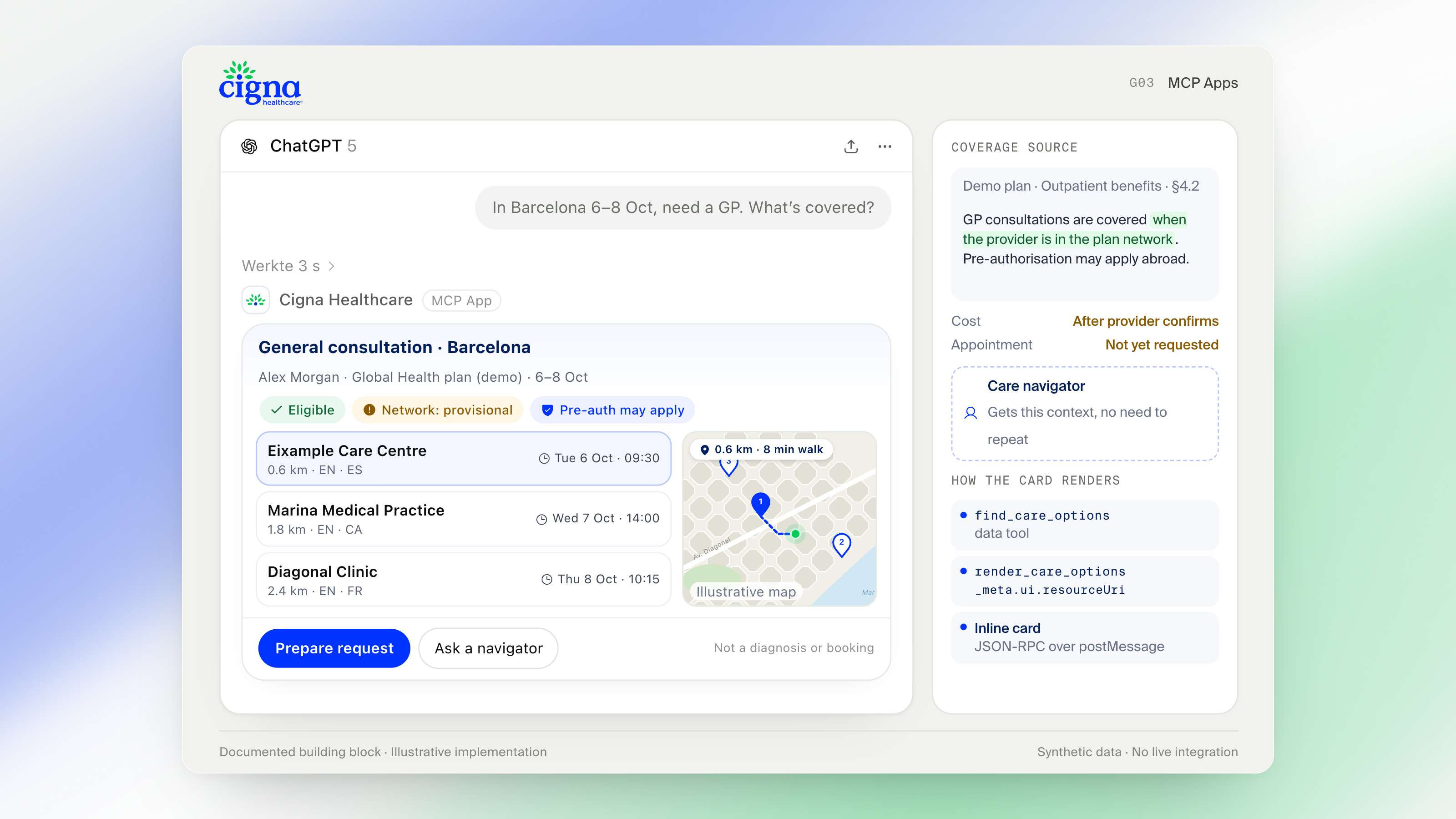Click the Prepare request button
This screenshot has height=819, width=1456.
334,648
